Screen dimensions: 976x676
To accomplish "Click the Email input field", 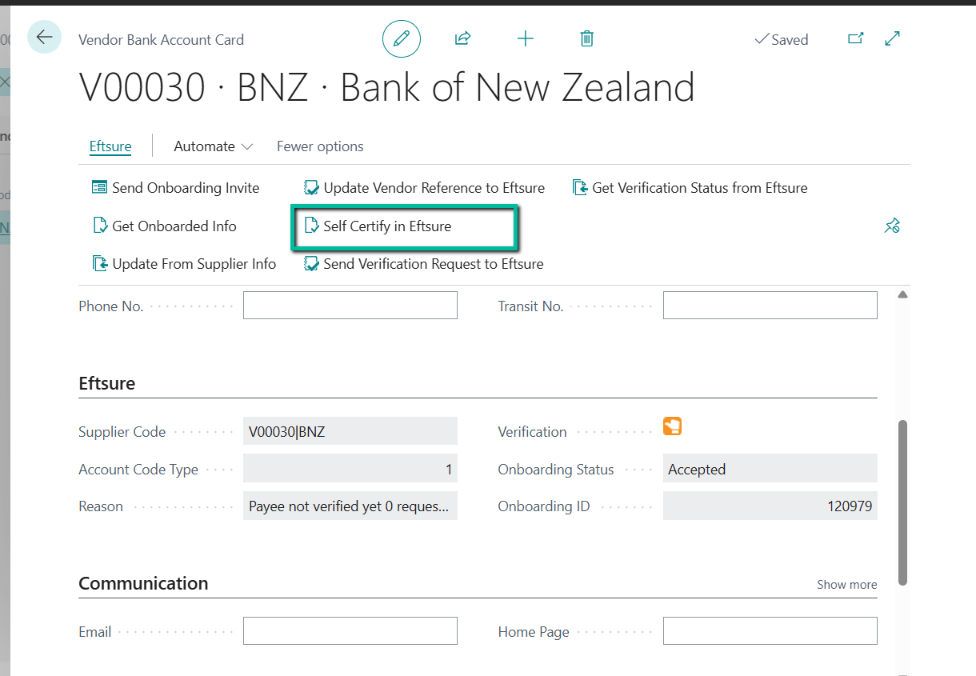I will point(350,631).
